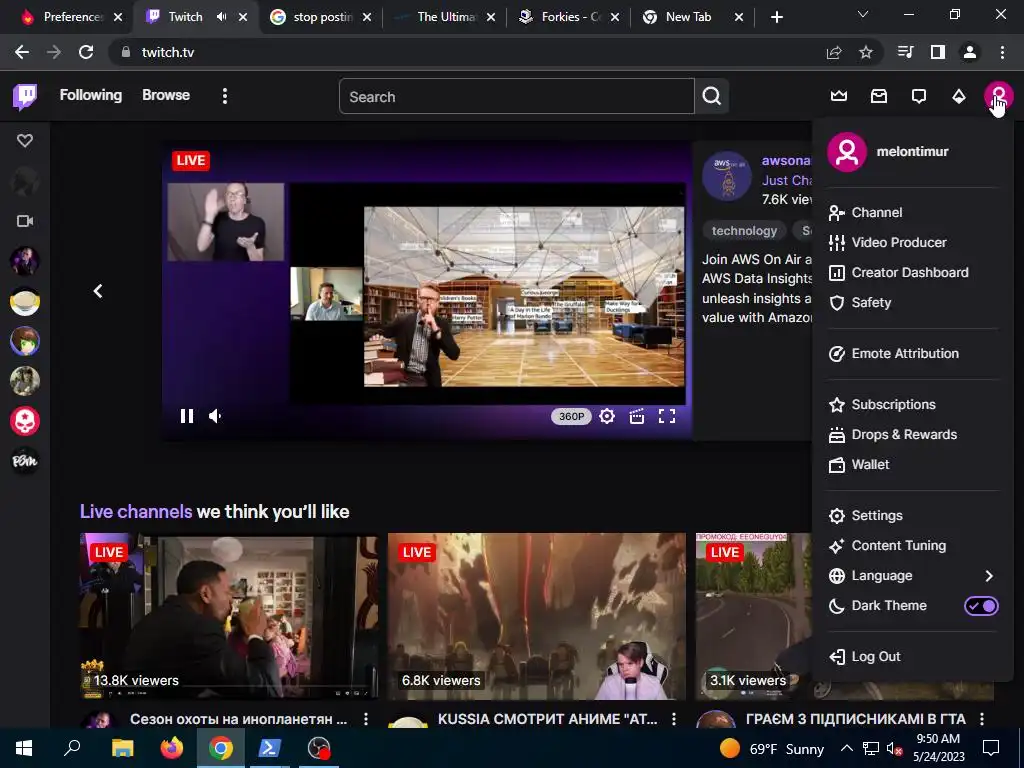The image size is (1024, 768).
Task: Open the video player settings gear
Action: pos(607,416)
